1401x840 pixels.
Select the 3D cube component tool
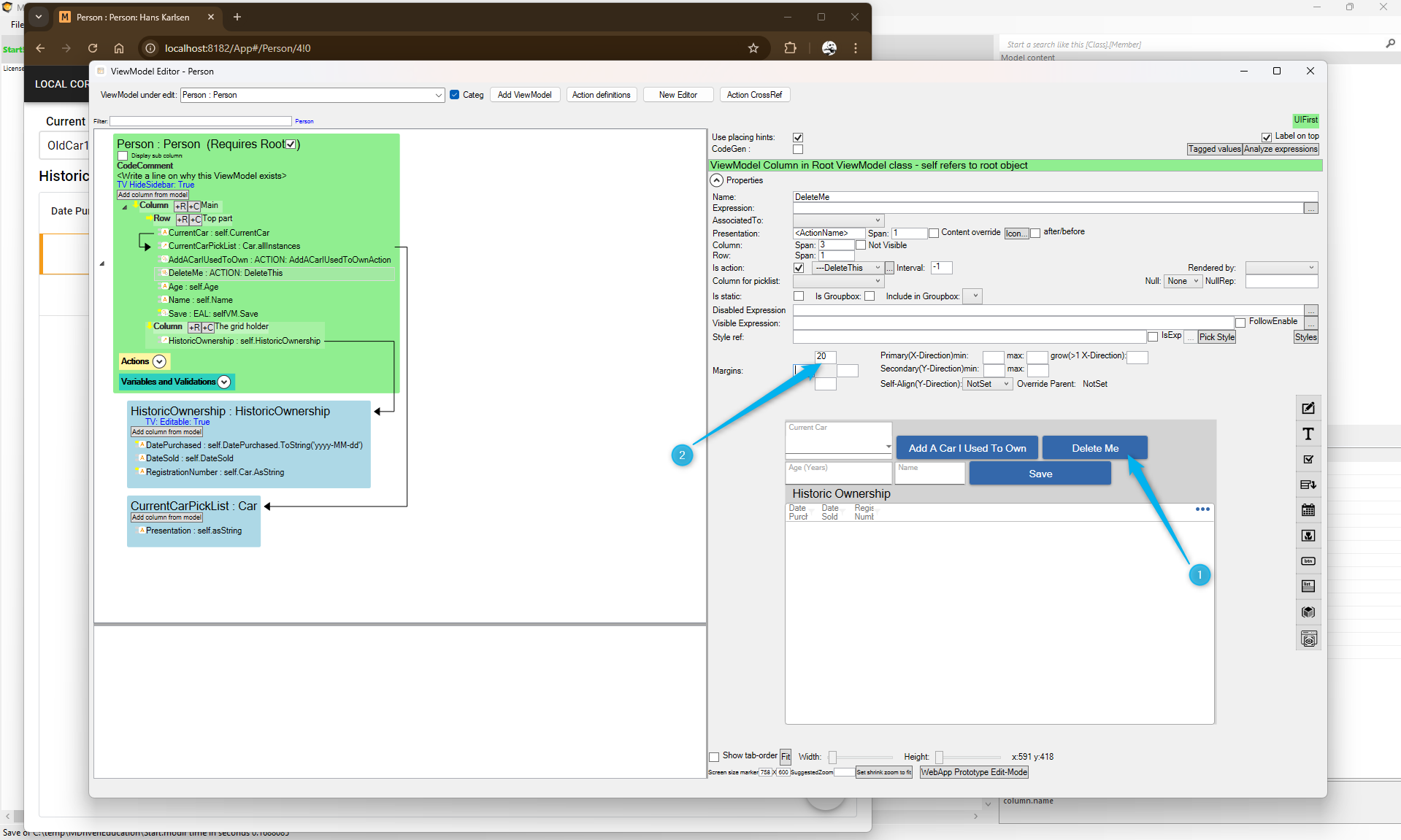coord(1308,612)
